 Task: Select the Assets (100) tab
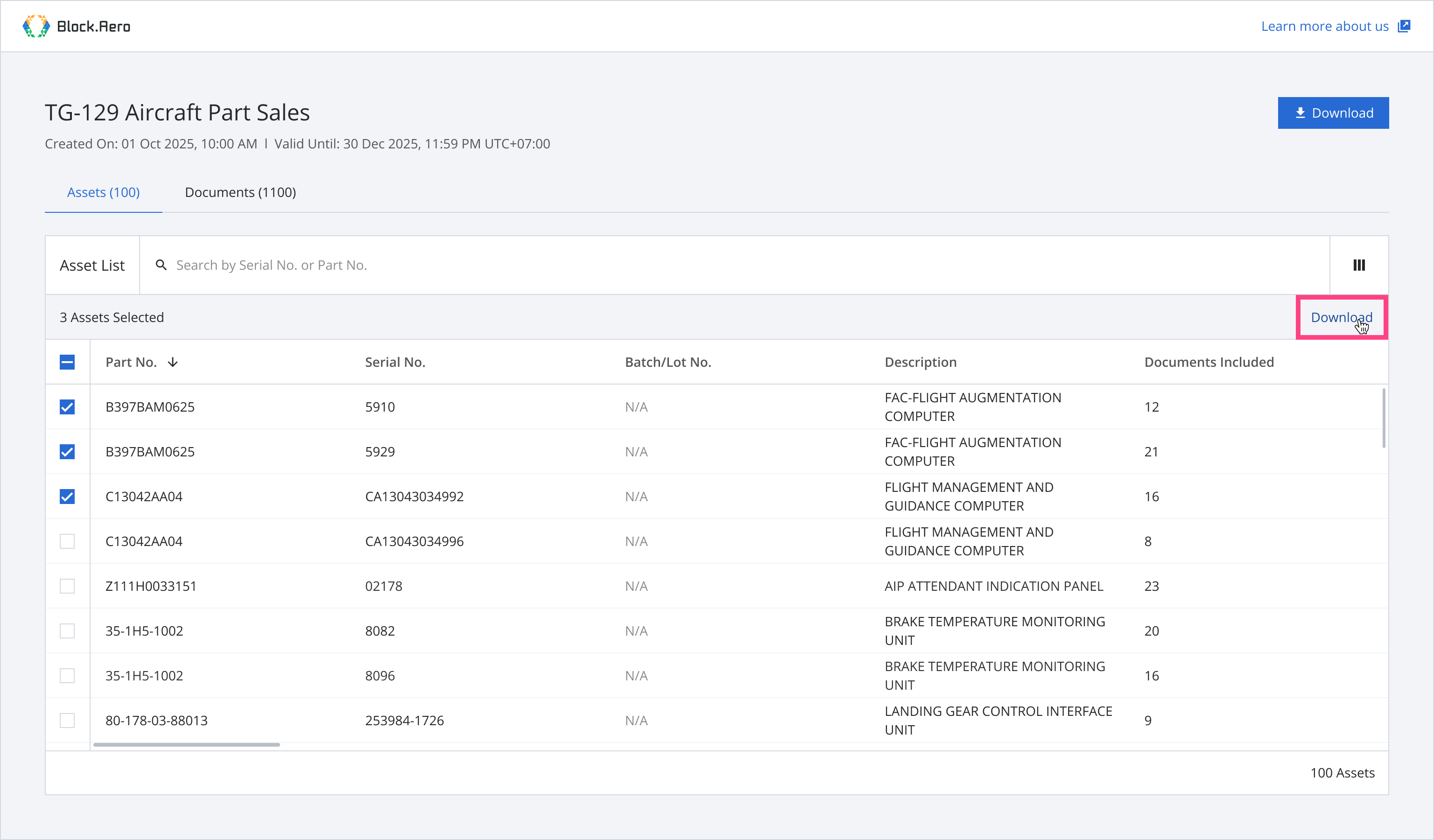(103, 192)
